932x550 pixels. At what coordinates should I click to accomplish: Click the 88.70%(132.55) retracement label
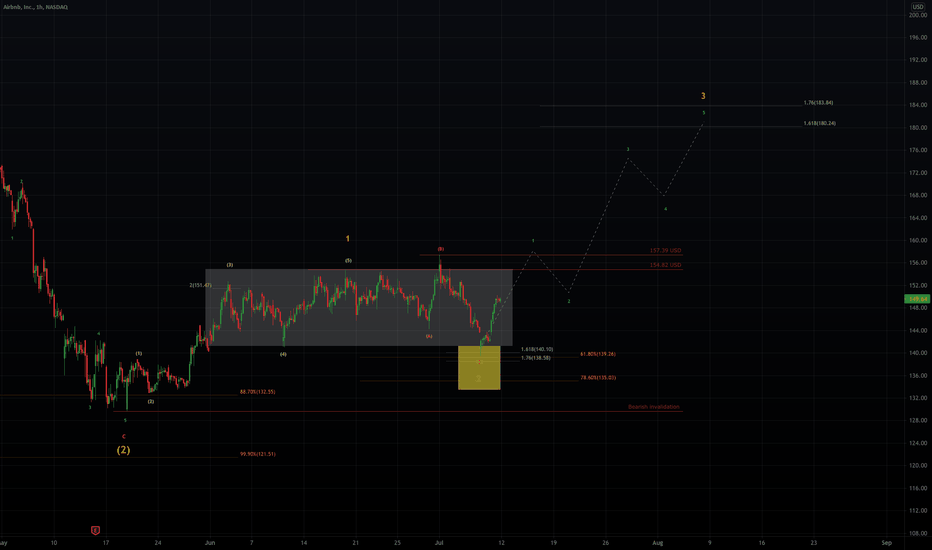pyautogui.click(x=257, y=392)
